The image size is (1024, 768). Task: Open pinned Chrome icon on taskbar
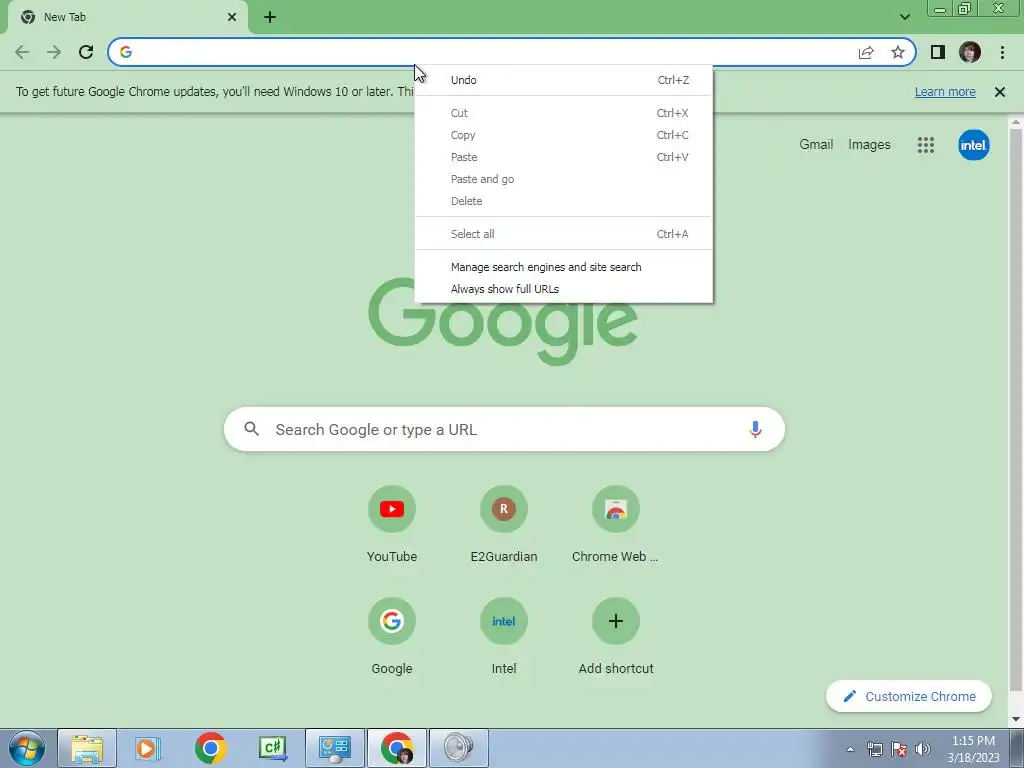coord(210,748)
